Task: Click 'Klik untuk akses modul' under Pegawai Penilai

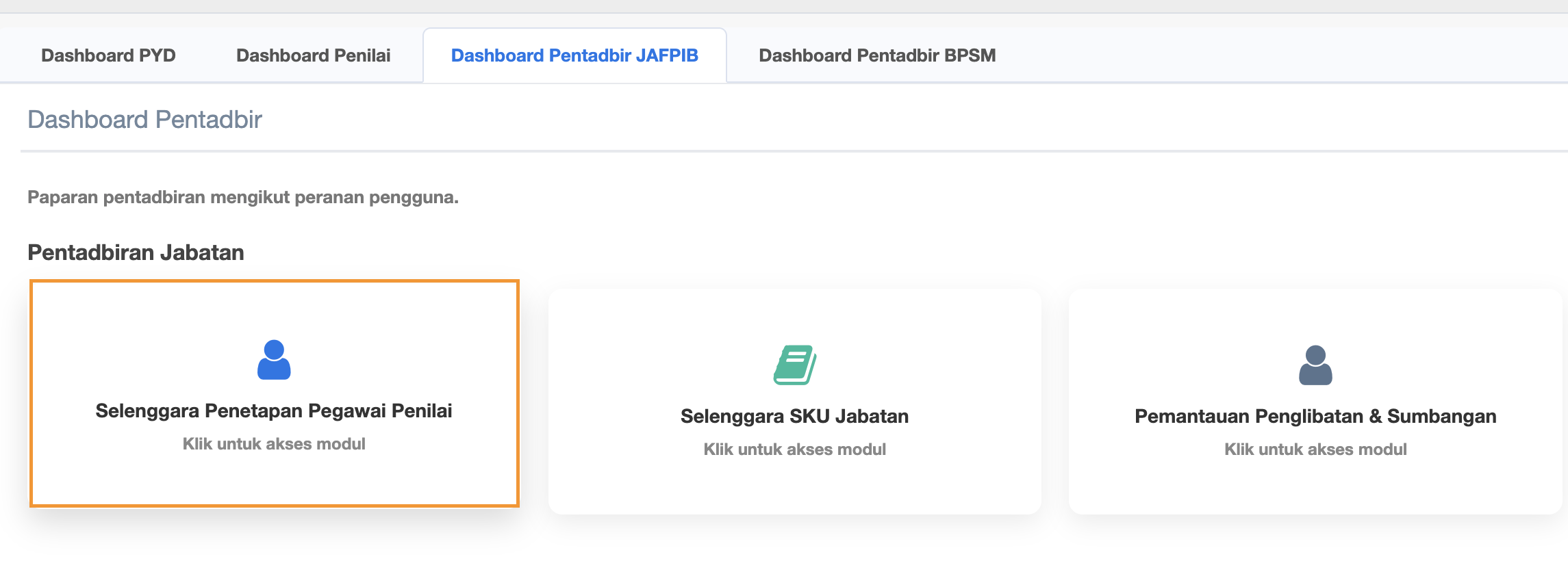Action: coord(274,444)
